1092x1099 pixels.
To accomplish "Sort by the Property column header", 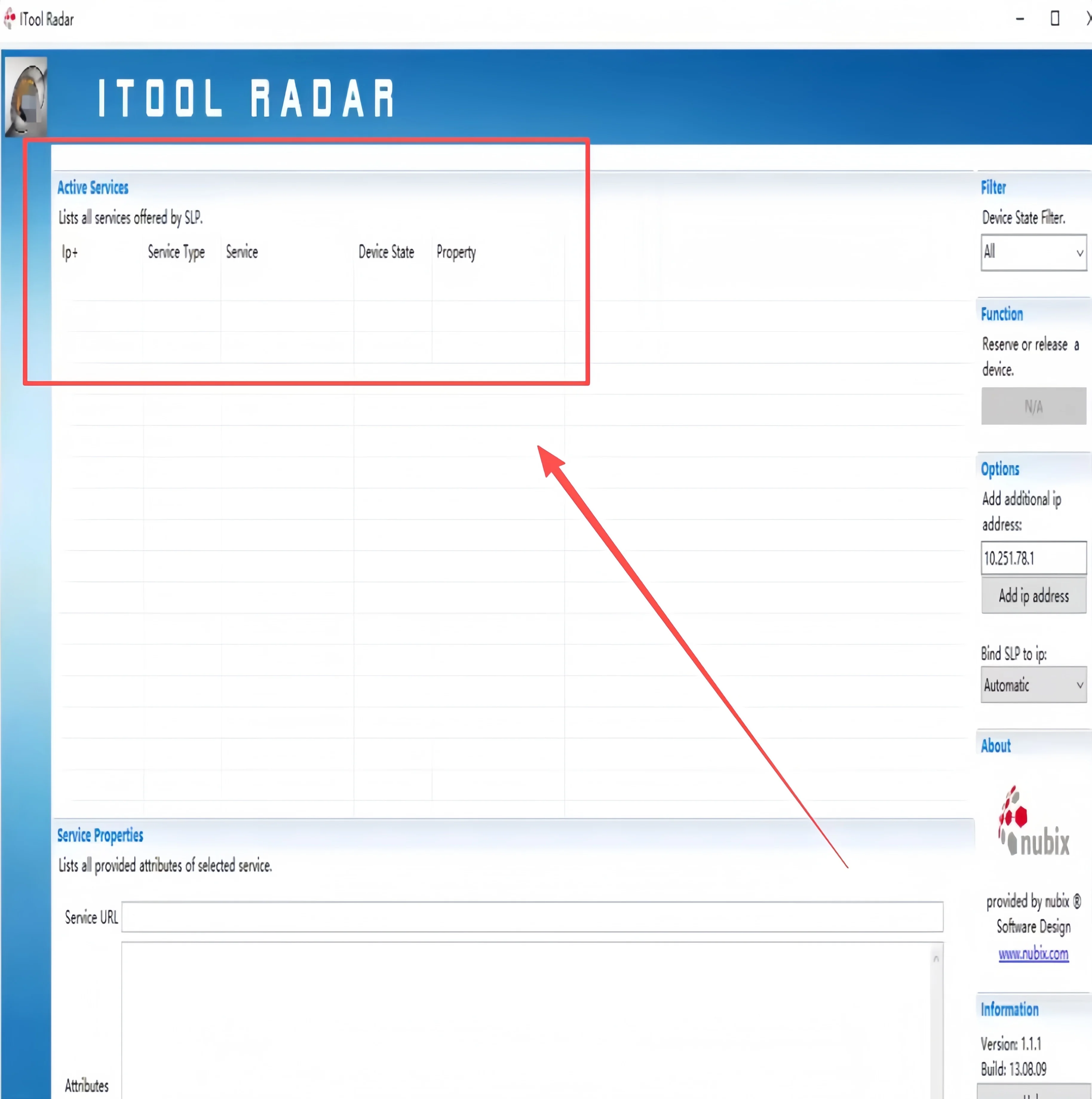I will (456, 253).
